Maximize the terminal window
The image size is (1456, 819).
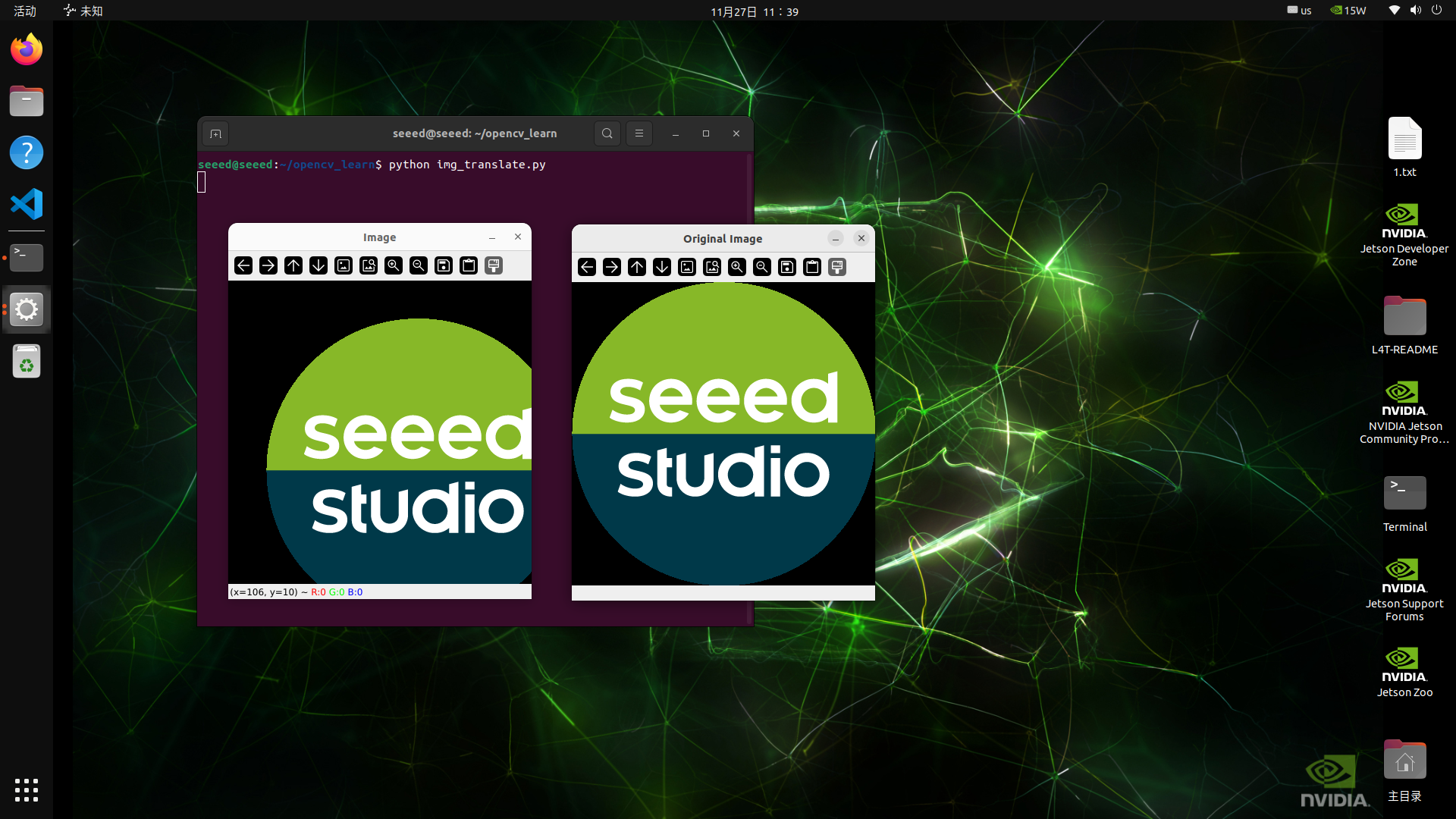[x=706, y=133]
